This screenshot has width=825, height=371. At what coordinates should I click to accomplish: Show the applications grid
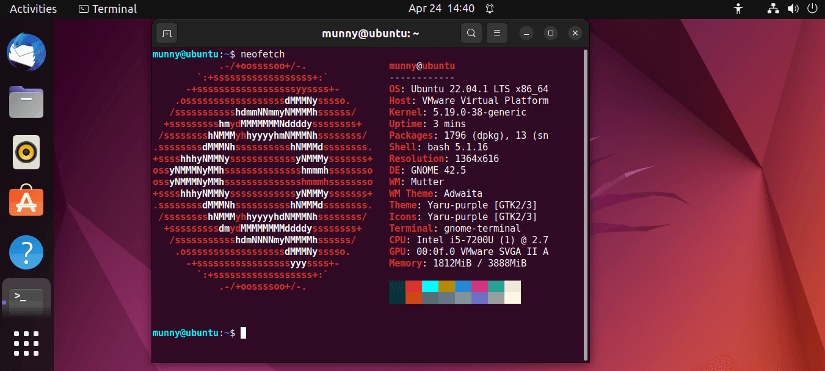(26, 345)
